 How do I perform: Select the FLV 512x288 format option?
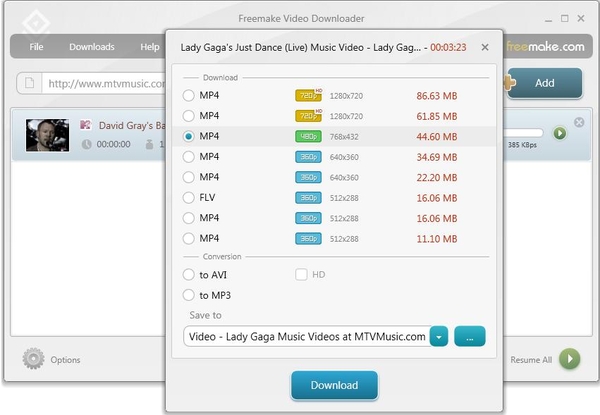pos(189,197)
